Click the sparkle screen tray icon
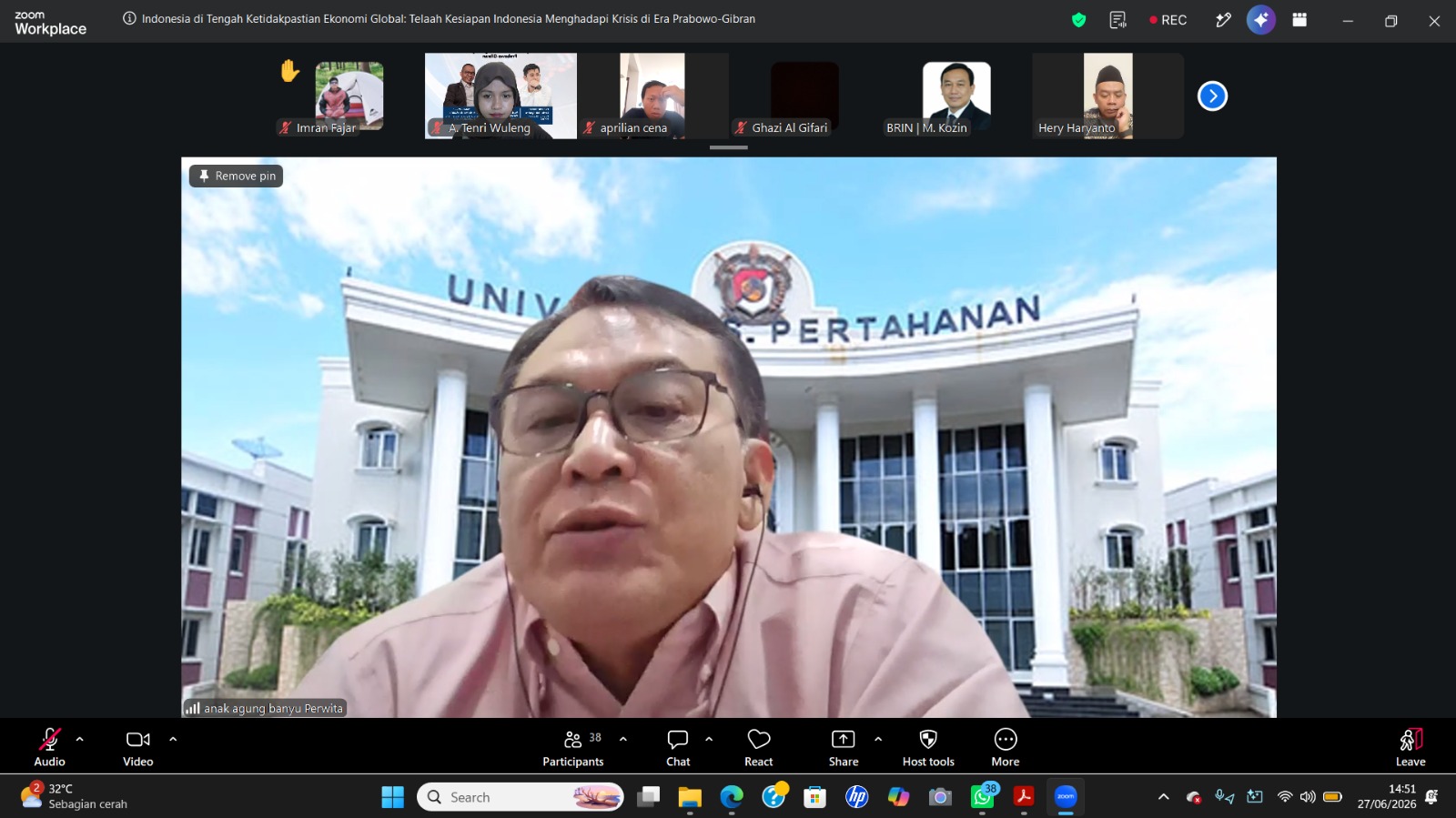The width and height of the screenshot is (1456, 818). pos(1255,797)
